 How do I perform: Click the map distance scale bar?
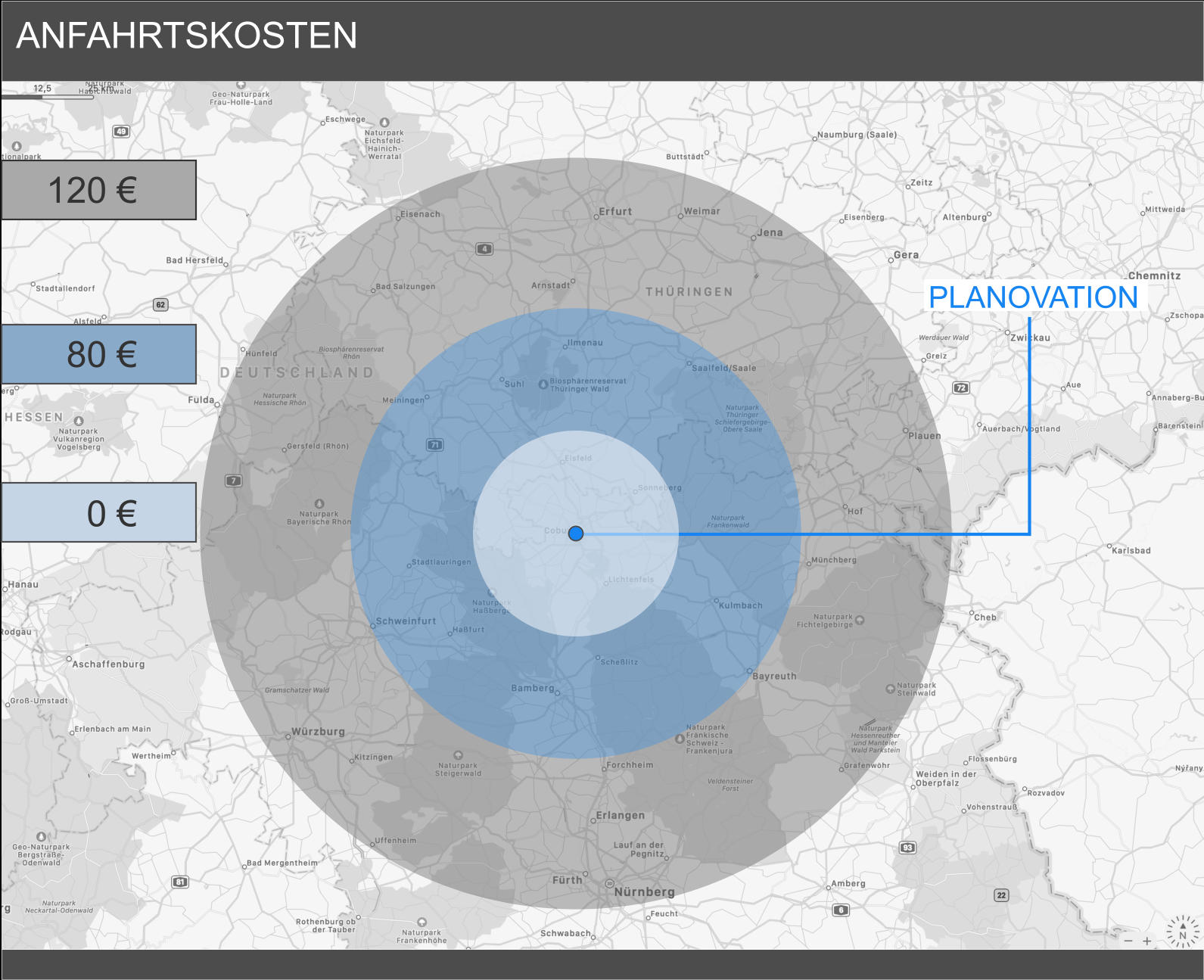pyautogui.click(x=47, y=97)
